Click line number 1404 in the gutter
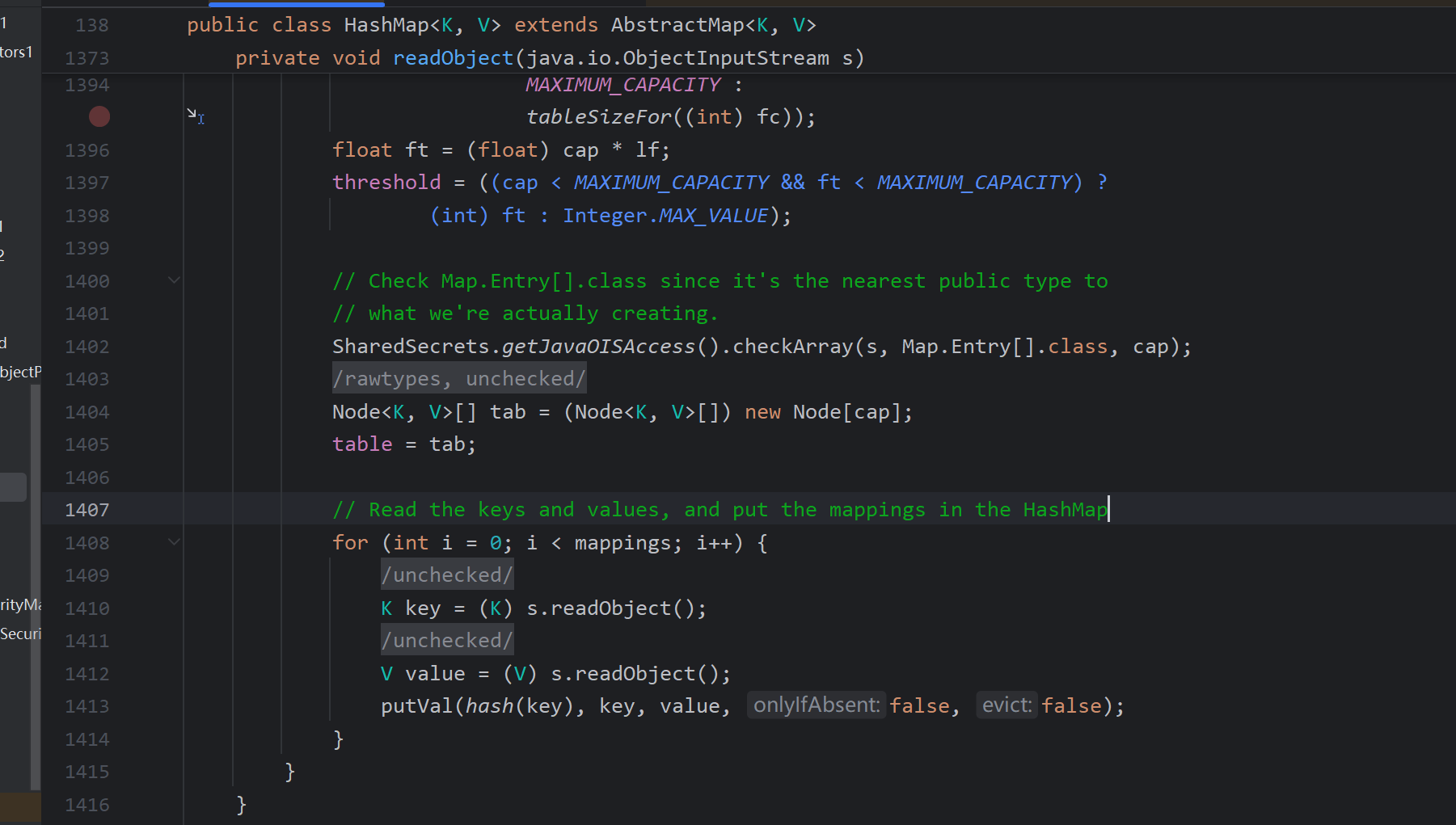Screen dimensions: 1456x825 87,412
